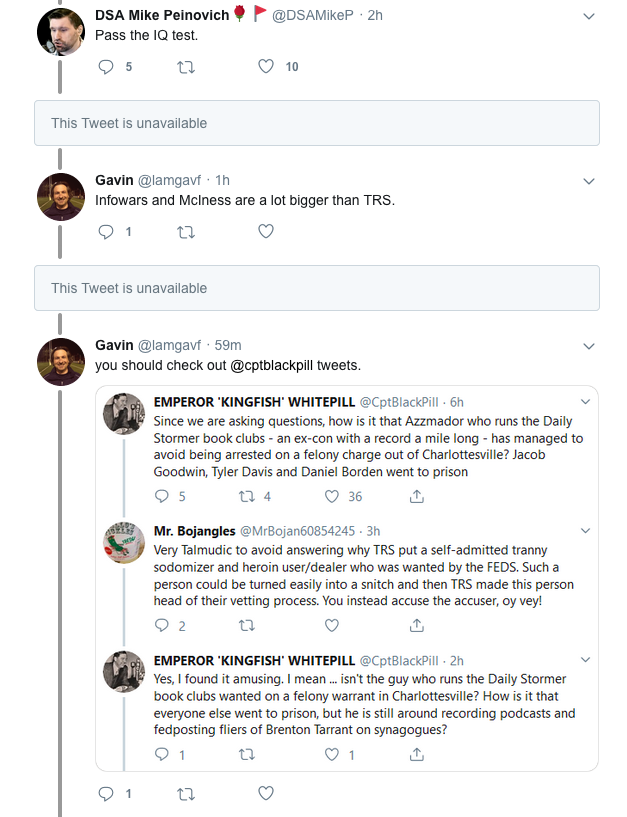Click the first "This Tweet is unavailable" box
Screen dimensions: 627x817
pyautogui.click(x=316, y=123)
